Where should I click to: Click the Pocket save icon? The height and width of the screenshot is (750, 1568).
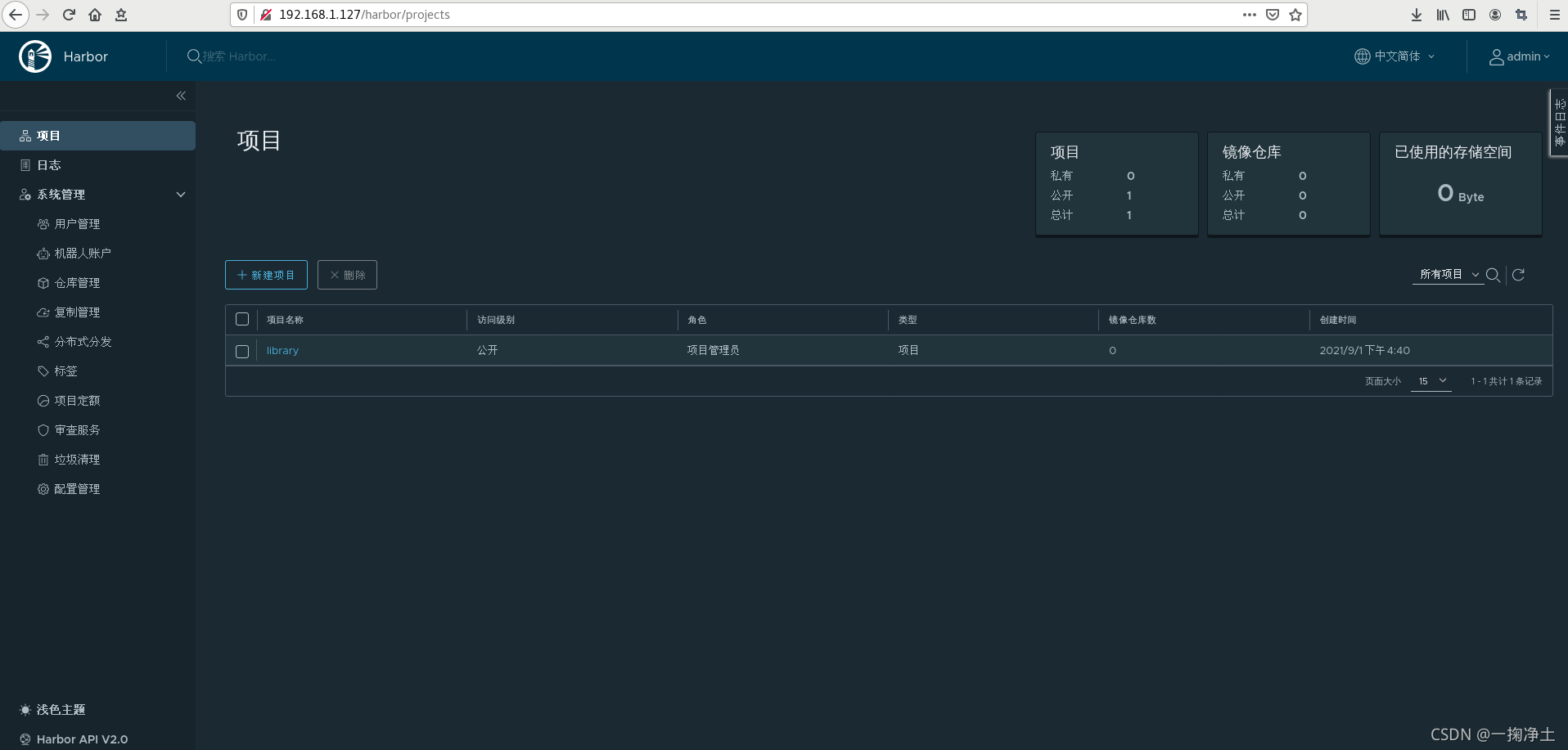click(1273, 15)
